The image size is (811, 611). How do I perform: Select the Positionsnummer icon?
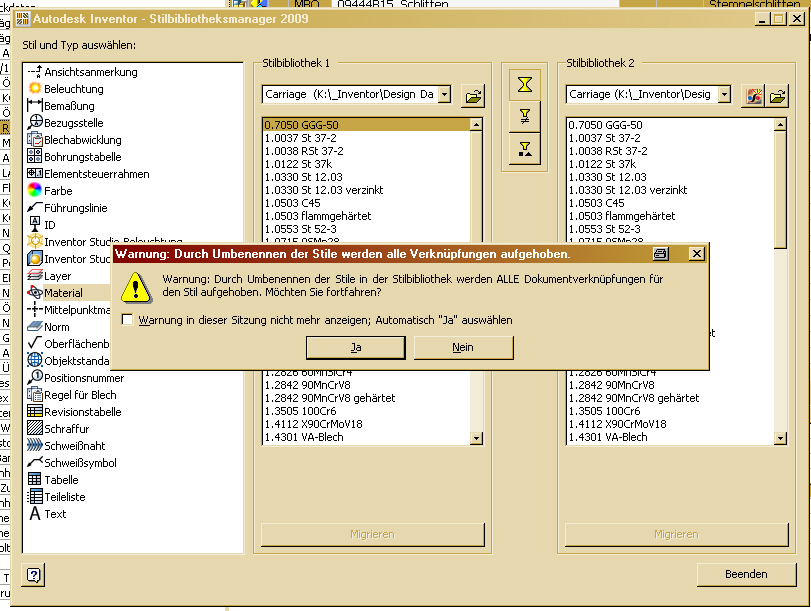tap(35, 377)
